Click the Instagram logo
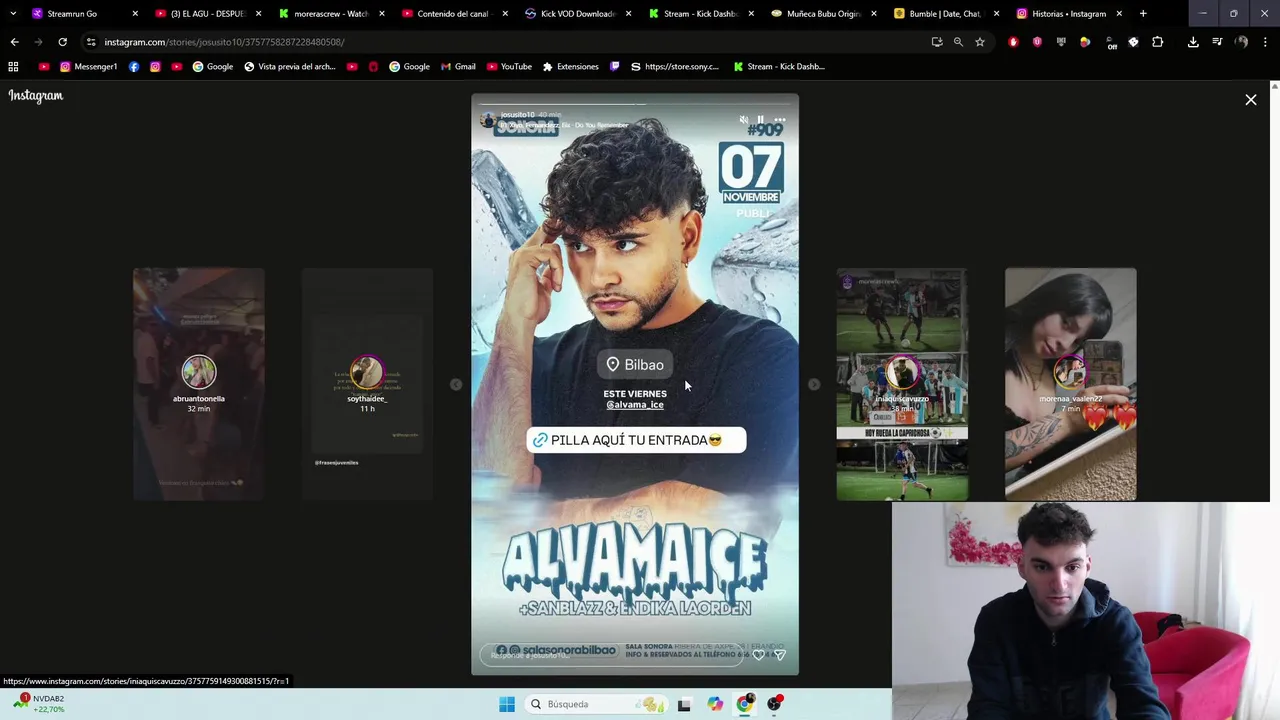The height and width of the screenshot is (720, 1280). coord(36,95)
